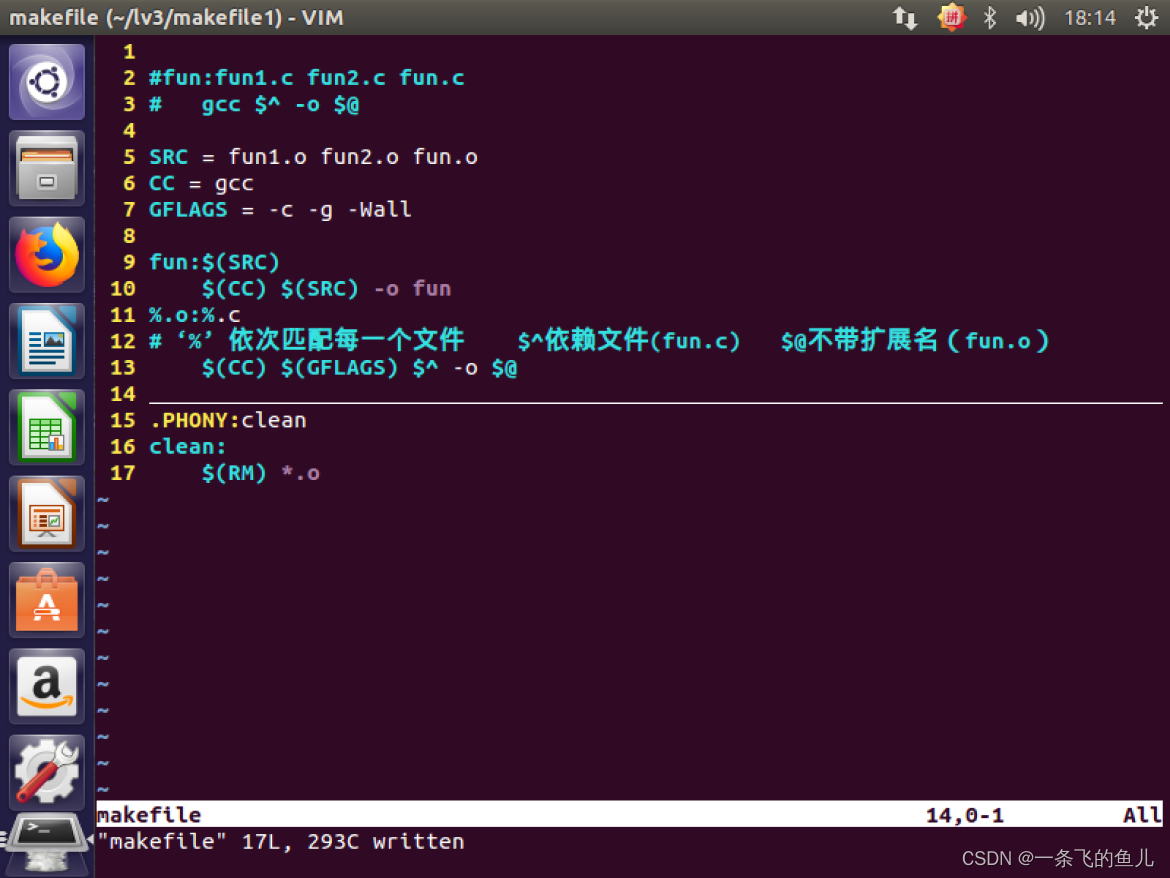
Task: Adjust sound using the speaker volume control
Action: pos(1029,17)
